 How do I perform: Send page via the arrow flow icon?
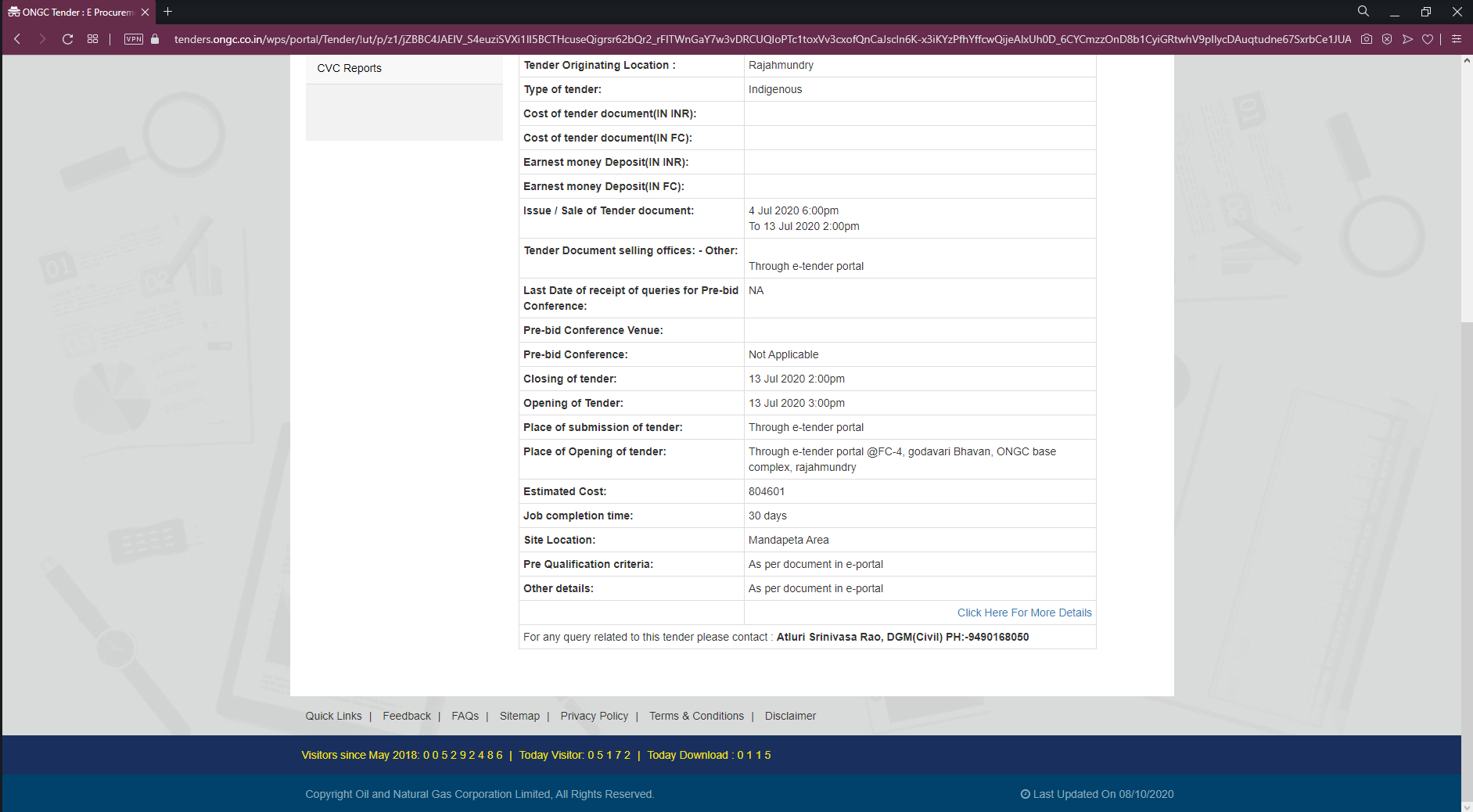tap(1407, 39)
